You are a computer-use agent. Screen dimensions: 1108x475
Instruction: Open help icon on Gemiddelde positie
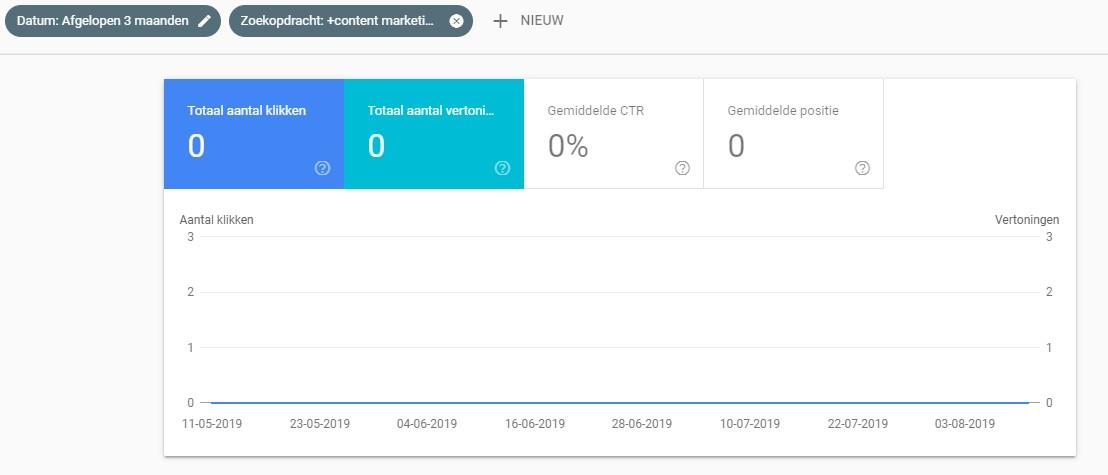pyautogui.click(x=862, y=168)
